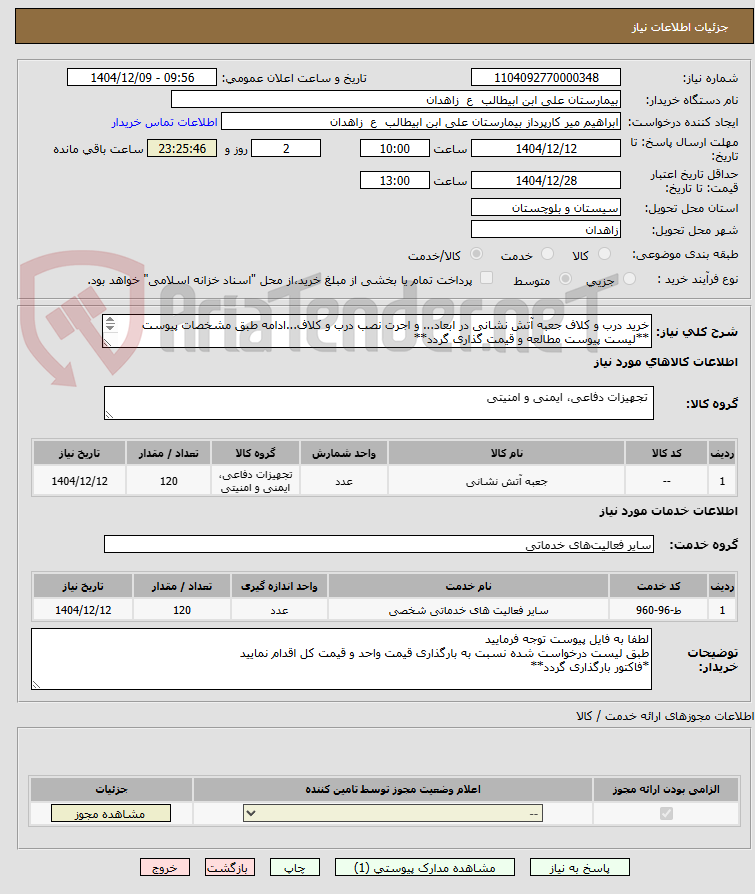Click the شرح کلی نیاز scroll stepper
The image size is (755, 894).
click(x=110, y=324)
